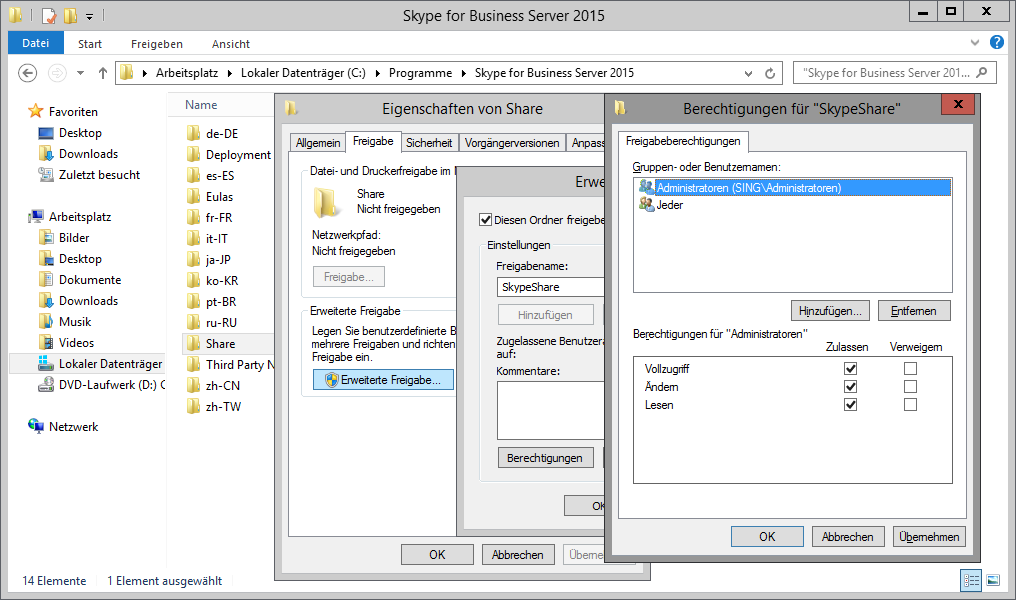The width and height of the screenshot is (1016, 600).
Task: Click Abbrechen in Berechtigungen dialog
Action: coord(848,537)
